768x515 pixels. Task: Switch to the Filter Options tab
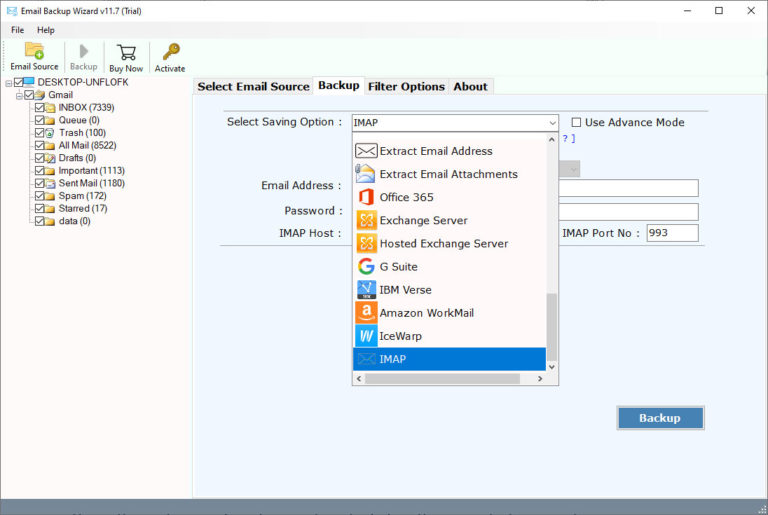pos(406,87)
